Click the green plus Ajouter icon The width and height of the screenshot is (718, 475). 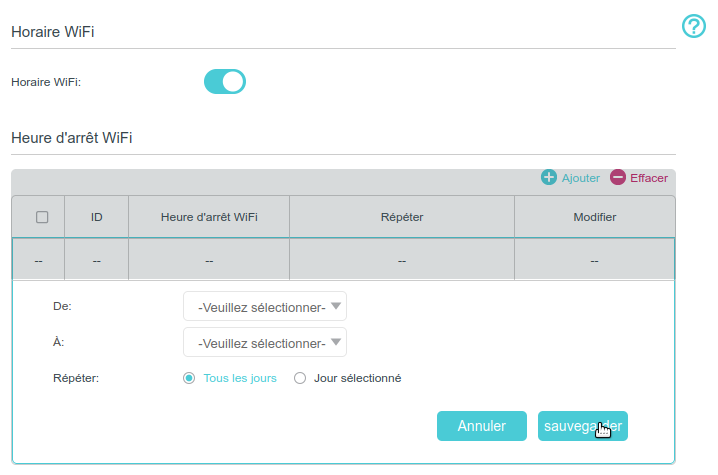549,178
